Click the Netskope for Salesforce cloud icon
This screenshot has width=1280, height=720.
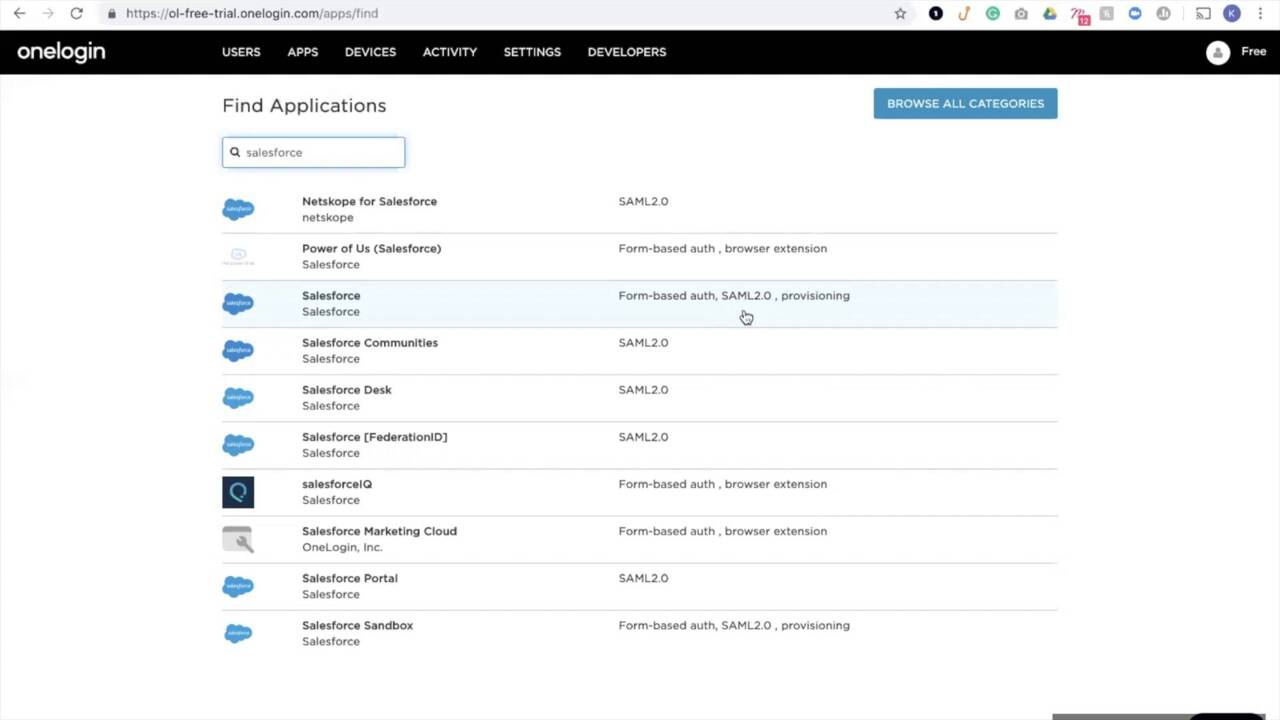pos(238,209)
